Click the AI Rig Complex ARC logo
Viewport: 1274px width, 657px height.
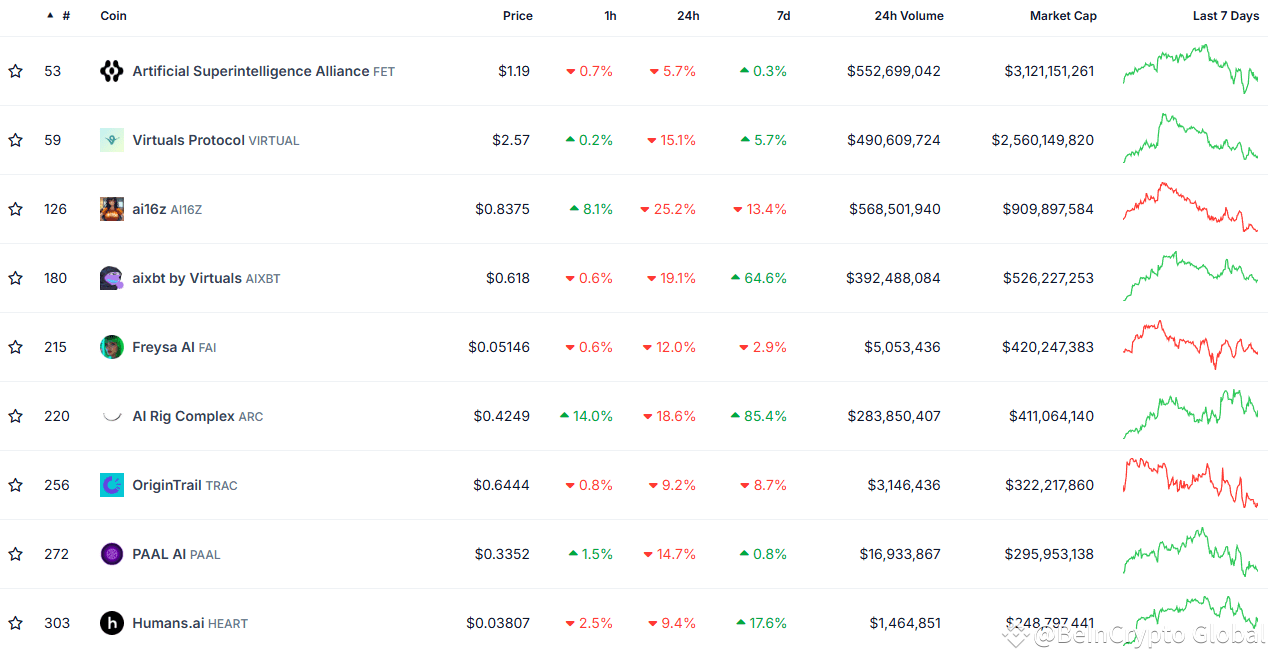click(x=112, y=416)
